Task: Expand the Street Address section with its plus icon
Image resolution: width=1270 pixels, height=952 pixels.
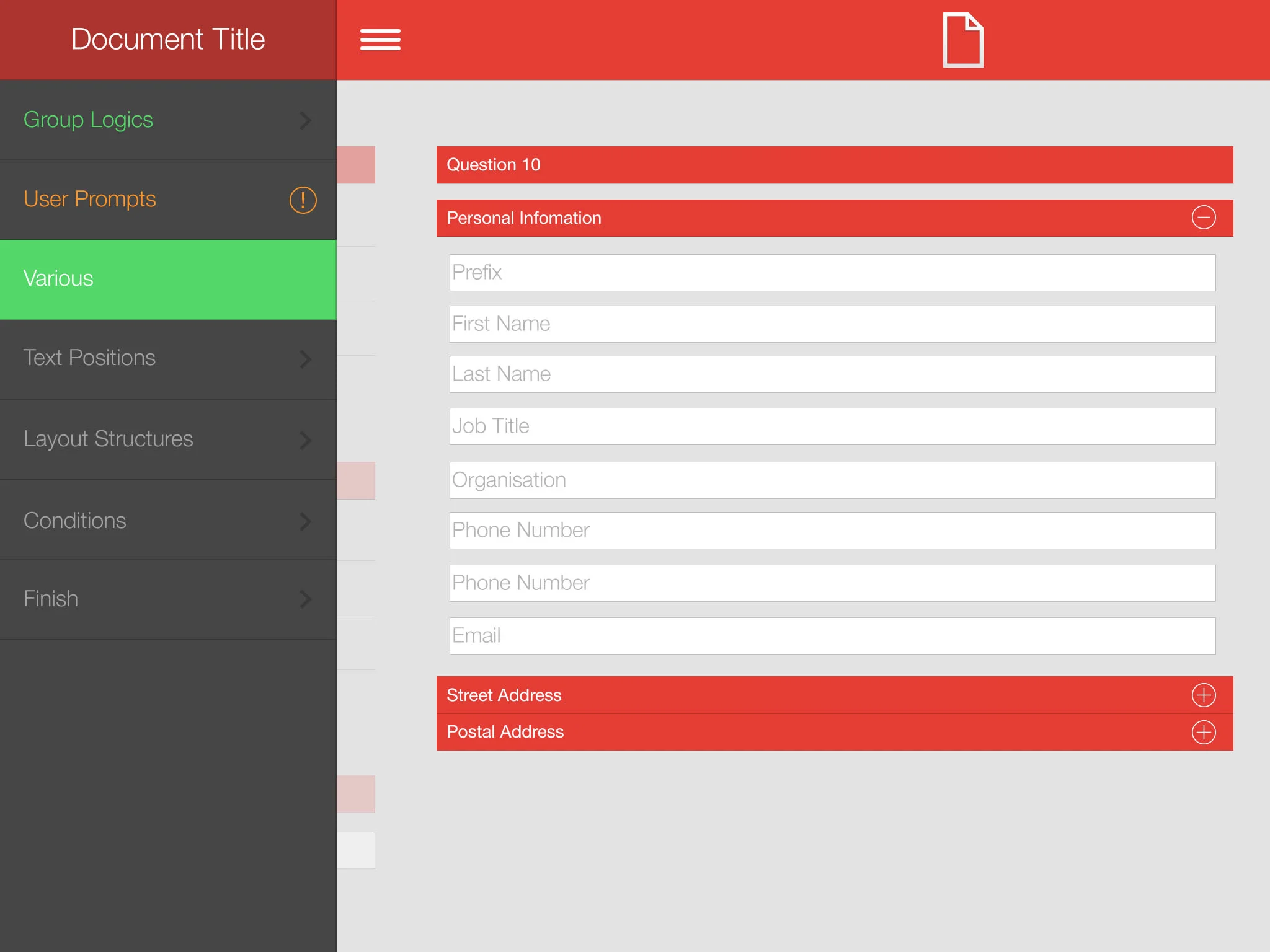Action: pos(1204,695)
